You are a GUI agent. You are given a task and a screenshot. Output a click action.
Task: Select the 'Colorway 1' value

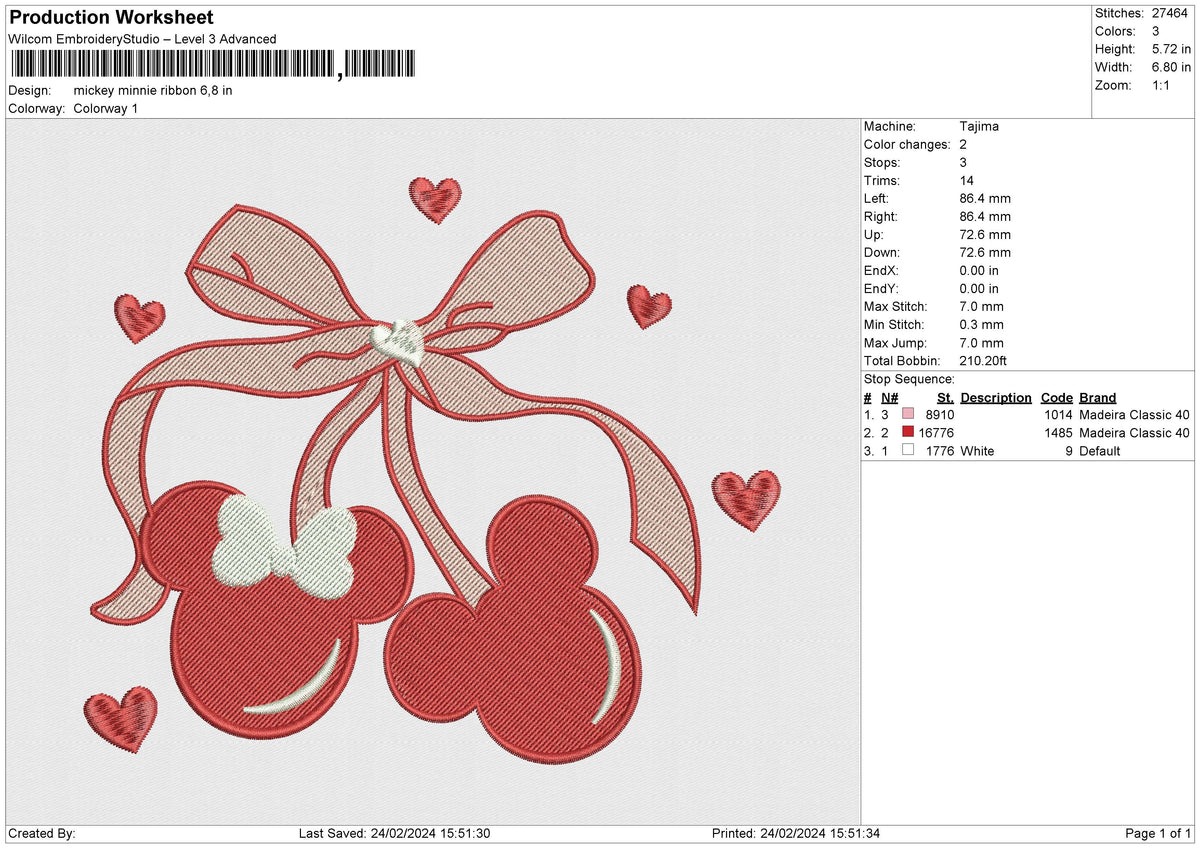click(x=105, y=108)
